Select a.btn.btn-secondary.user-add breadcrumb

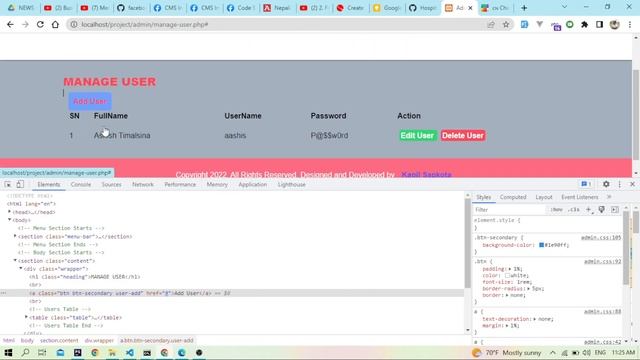[157, 340]
